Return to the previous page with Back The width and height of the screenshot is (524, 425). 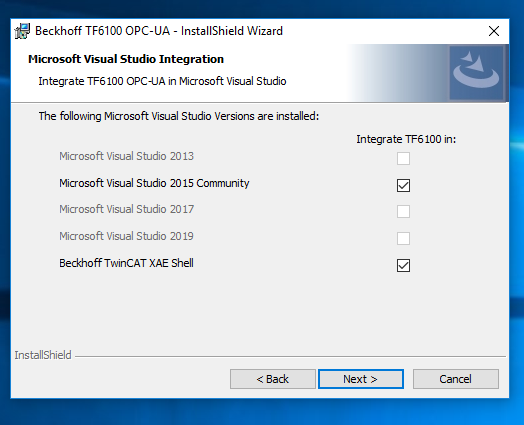[273, 379]
